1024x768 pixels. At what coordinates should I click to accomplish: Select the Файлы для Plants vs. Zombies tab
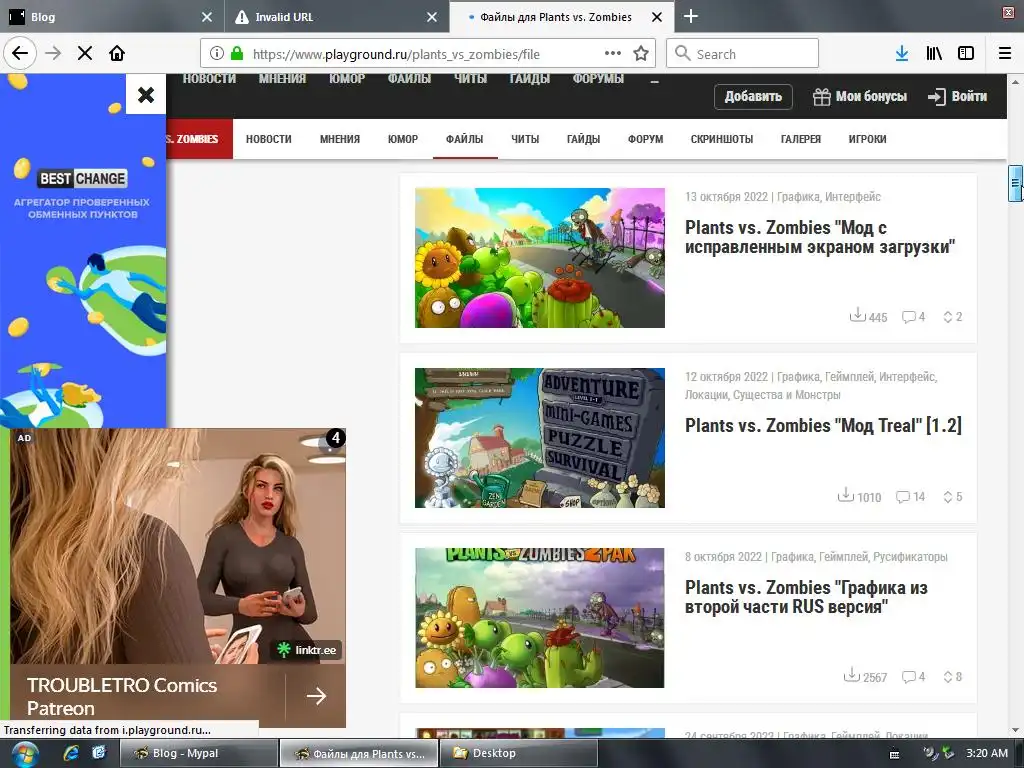(562, 17)
